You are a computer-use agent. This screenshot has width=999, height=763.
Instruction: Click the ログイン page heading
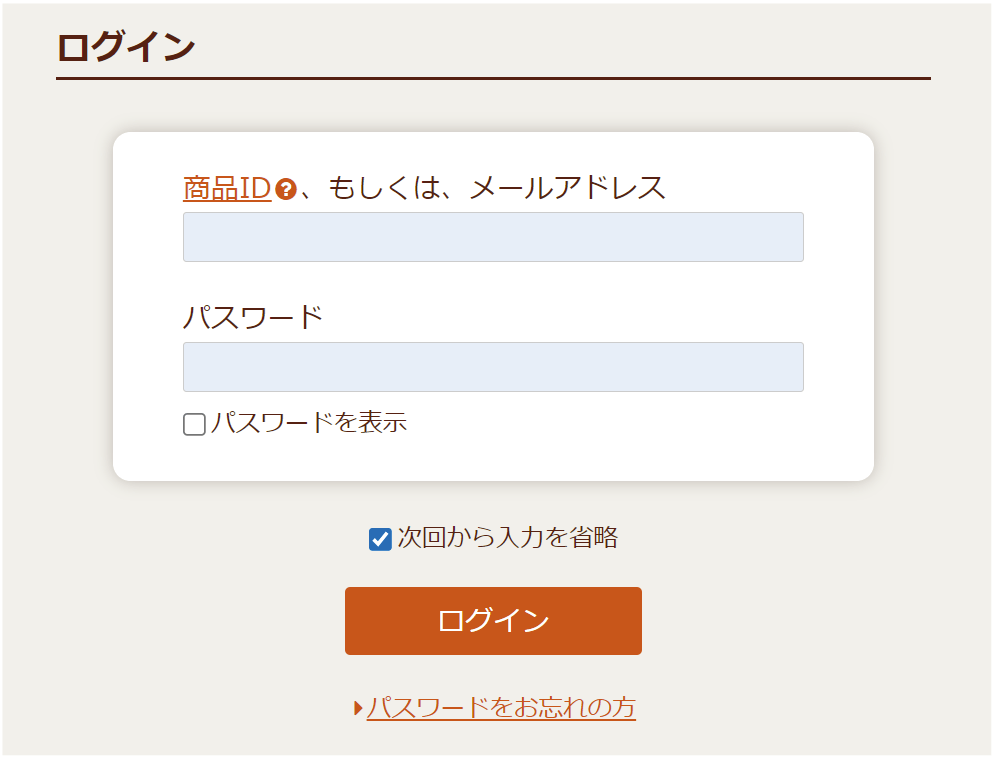tap(126, 47)
